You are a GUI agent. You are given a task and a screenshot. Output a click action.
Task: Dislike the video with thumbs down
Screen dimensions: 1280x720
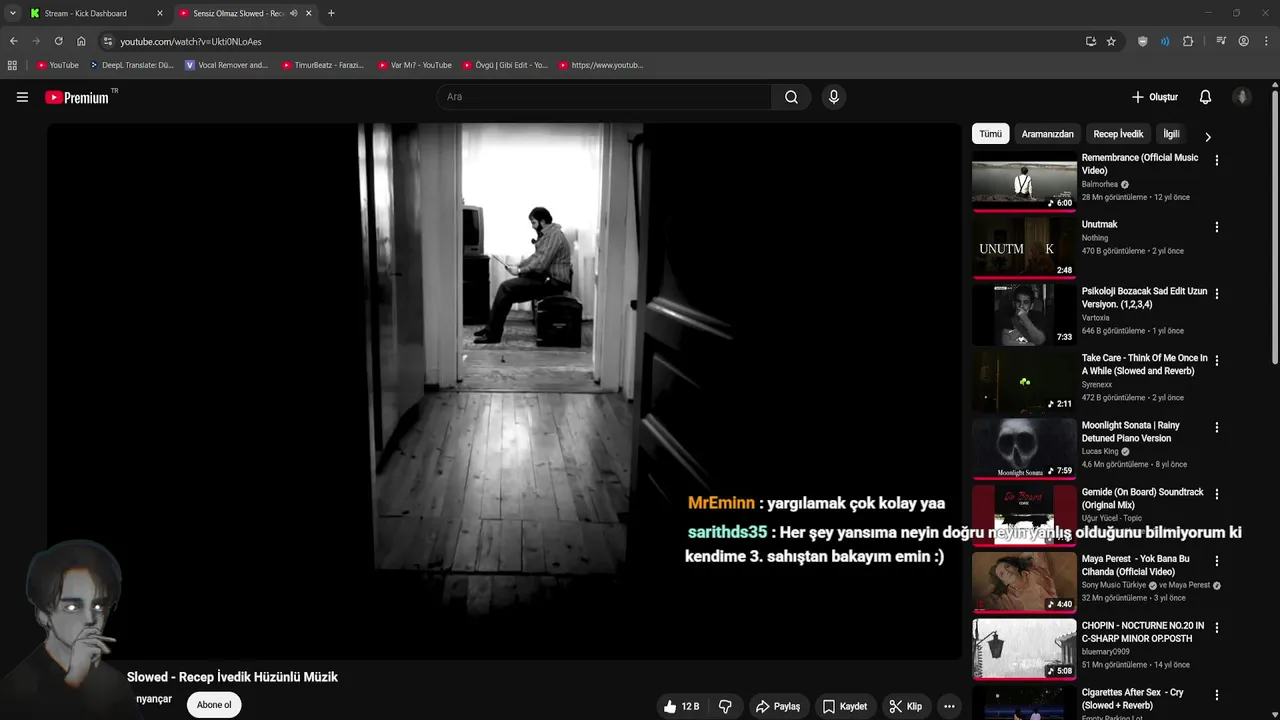(725, 706)
